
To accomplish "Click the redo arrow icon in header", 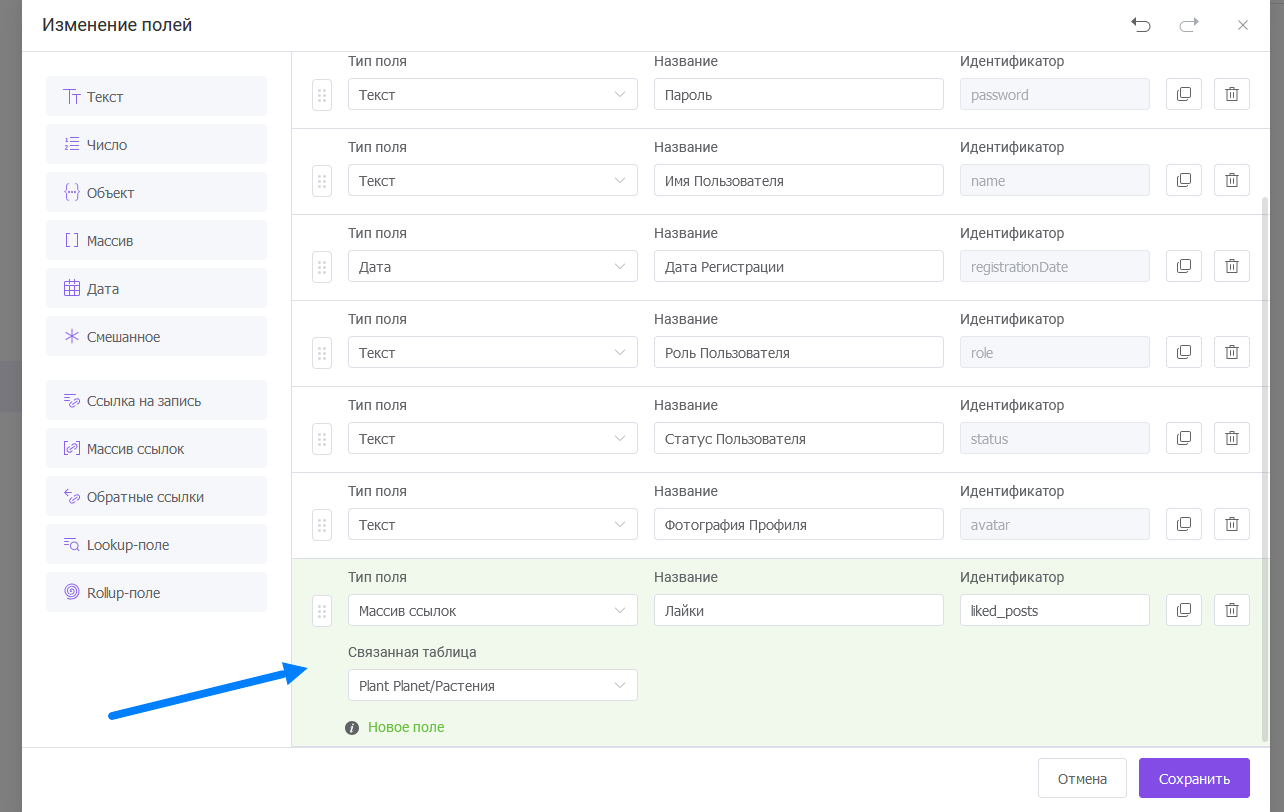I will tap(1189, 25).
